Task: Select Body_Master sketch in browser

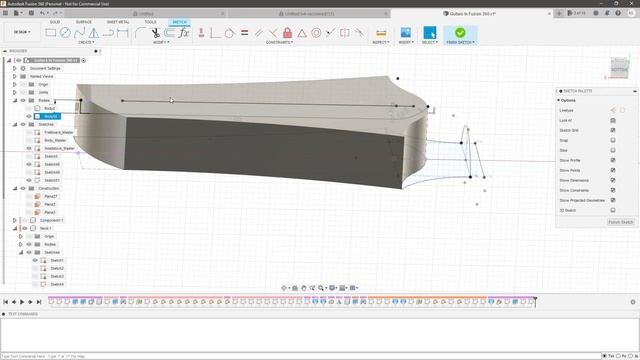Action: (55, 140)
